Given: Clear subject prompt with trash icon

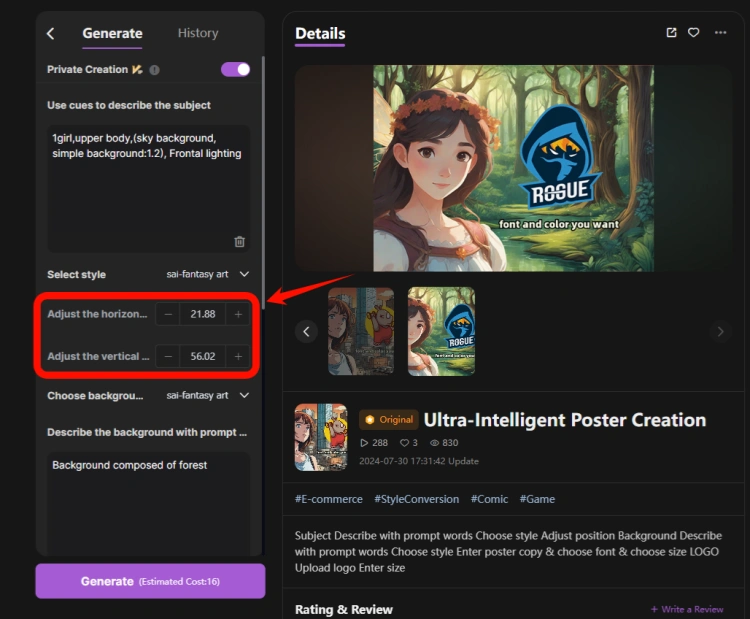Looking at the screenshot, I should point(240,242).
